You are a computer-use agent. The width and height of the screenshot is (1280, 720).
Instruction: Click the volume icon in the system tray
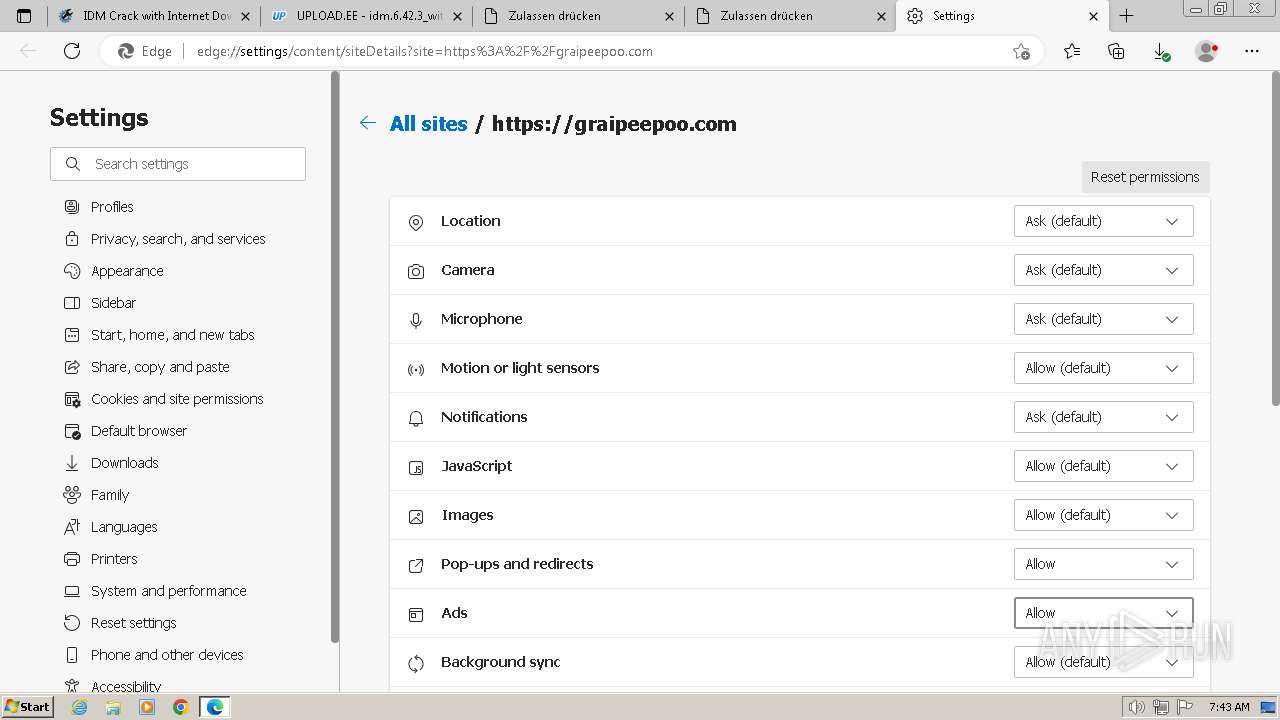[x=1137, y=707]
